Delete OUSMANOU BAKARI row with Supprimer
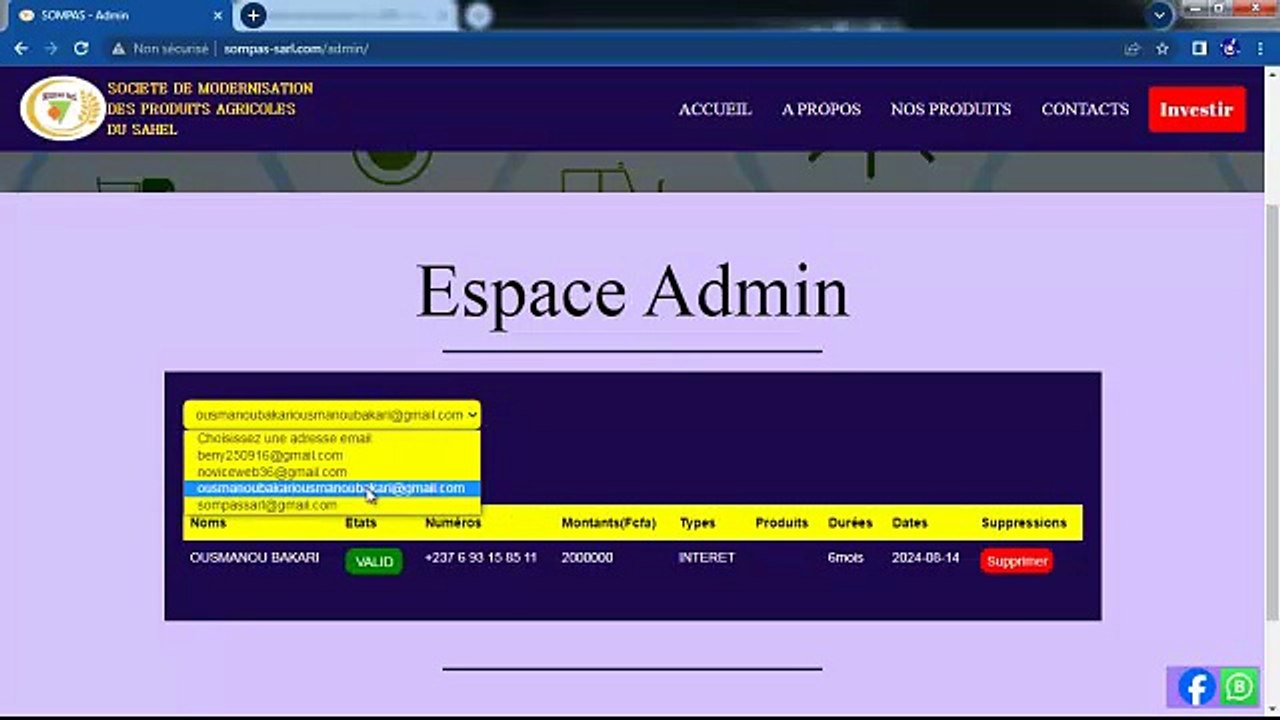Viewport: 1280px width, 720px height. 1017,561
